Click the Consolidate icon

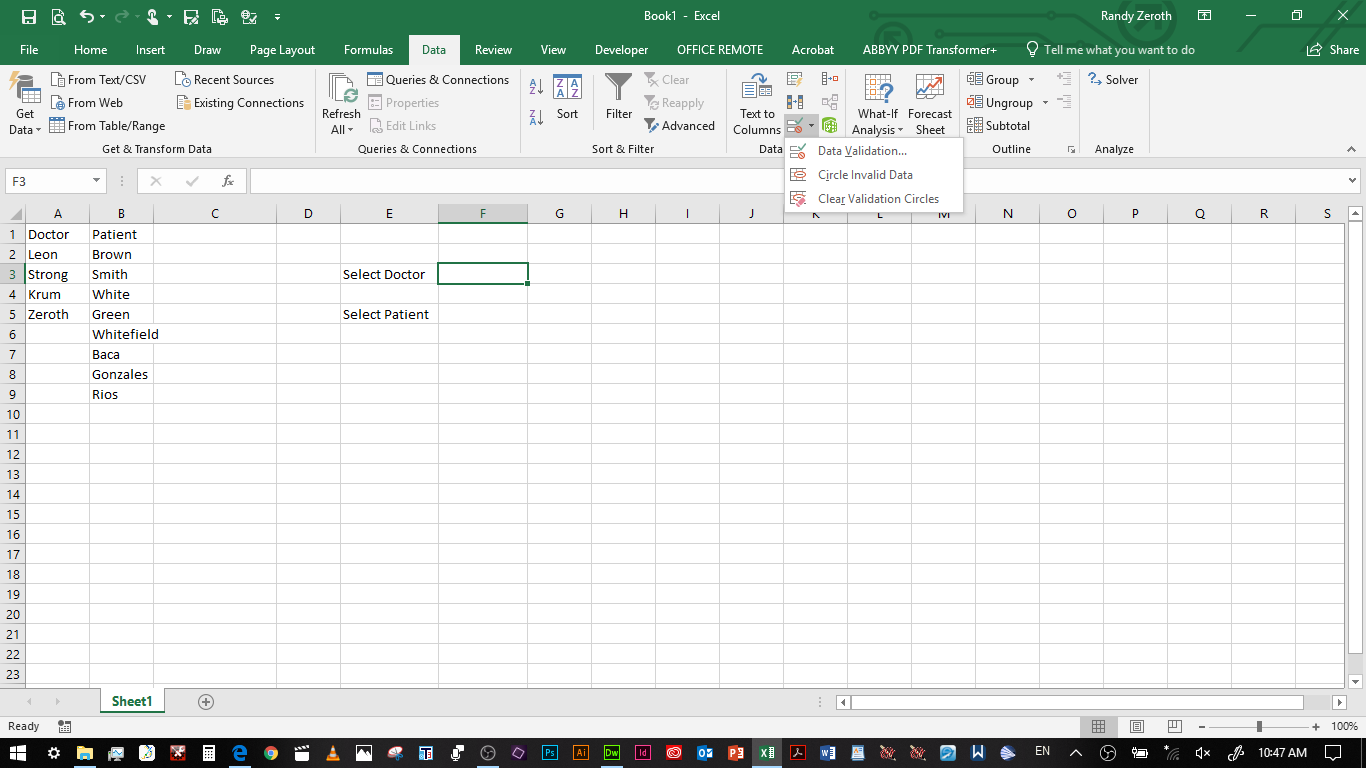click(x=830, y=79)
